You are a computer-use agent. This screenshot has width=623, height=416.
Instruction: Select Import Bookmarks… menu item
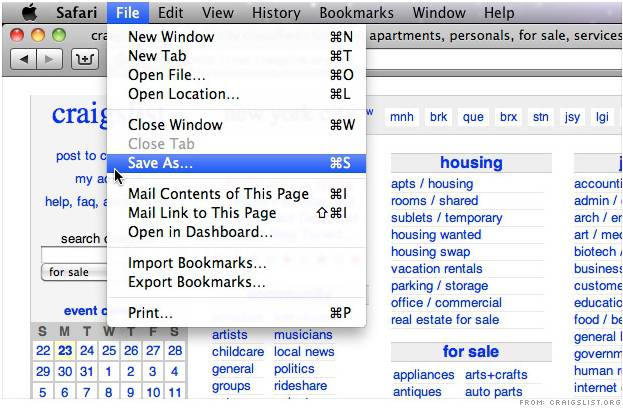tap(236, 263)
